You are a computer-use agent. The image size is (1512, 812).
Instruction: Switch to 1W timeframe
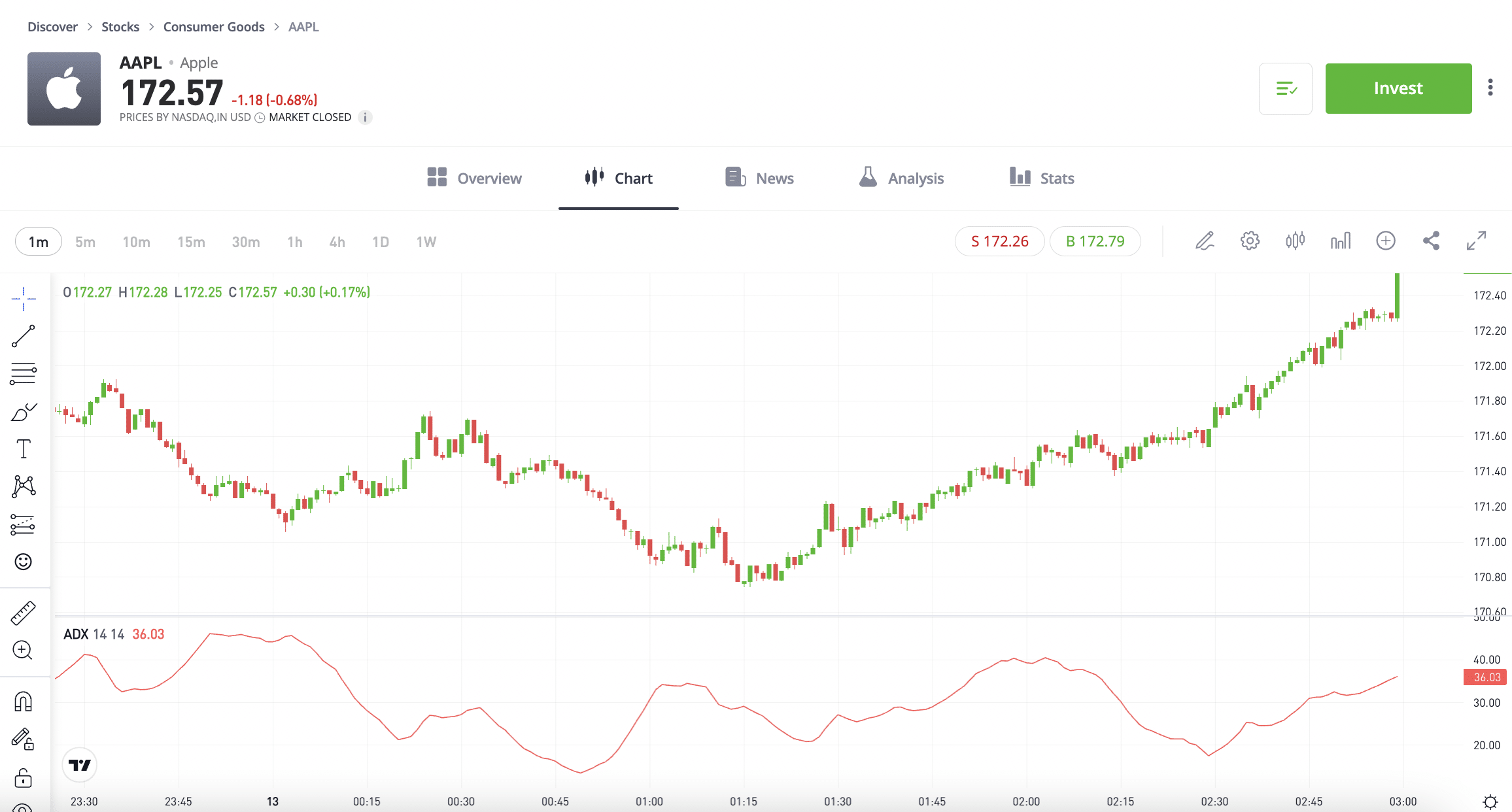pyautogui.click(x=426, y=242)
